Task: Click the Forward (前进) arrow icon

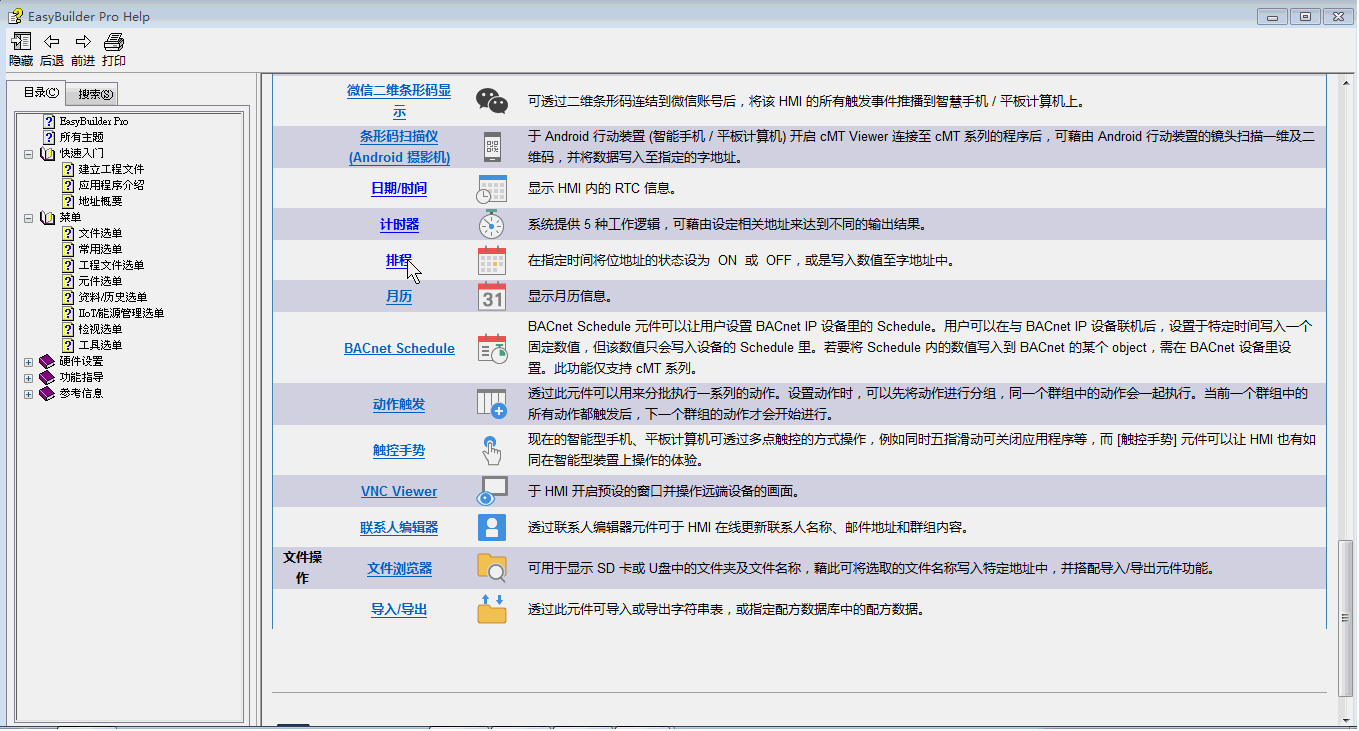Action: [x=83, y=42]
